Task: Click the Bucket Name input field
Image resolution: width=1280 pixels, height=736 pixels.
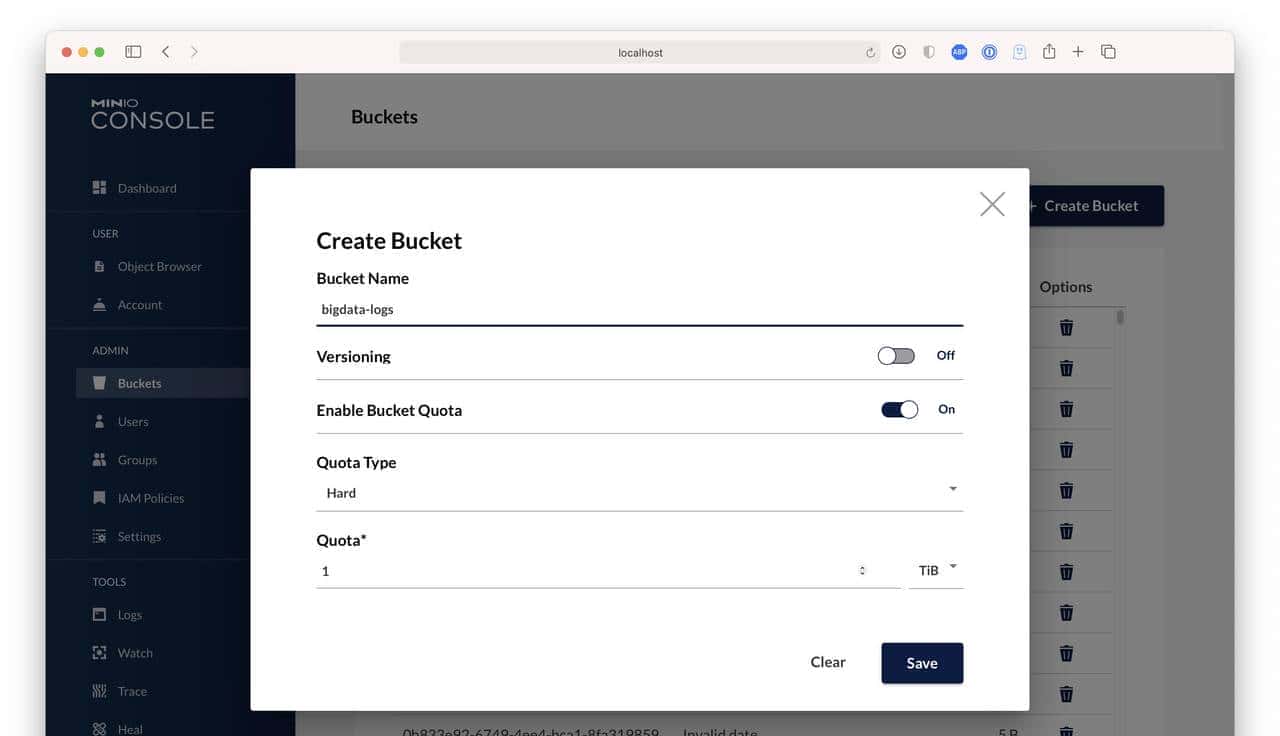Action: [x=639, y=310]
